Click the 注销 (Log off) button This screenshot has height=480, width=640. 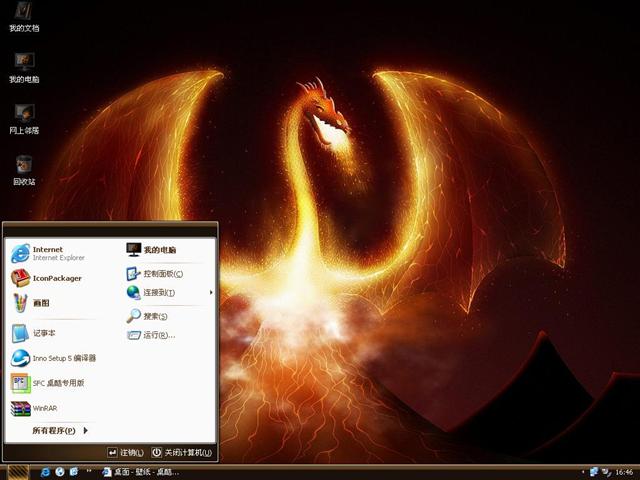[x=125, y=453]
